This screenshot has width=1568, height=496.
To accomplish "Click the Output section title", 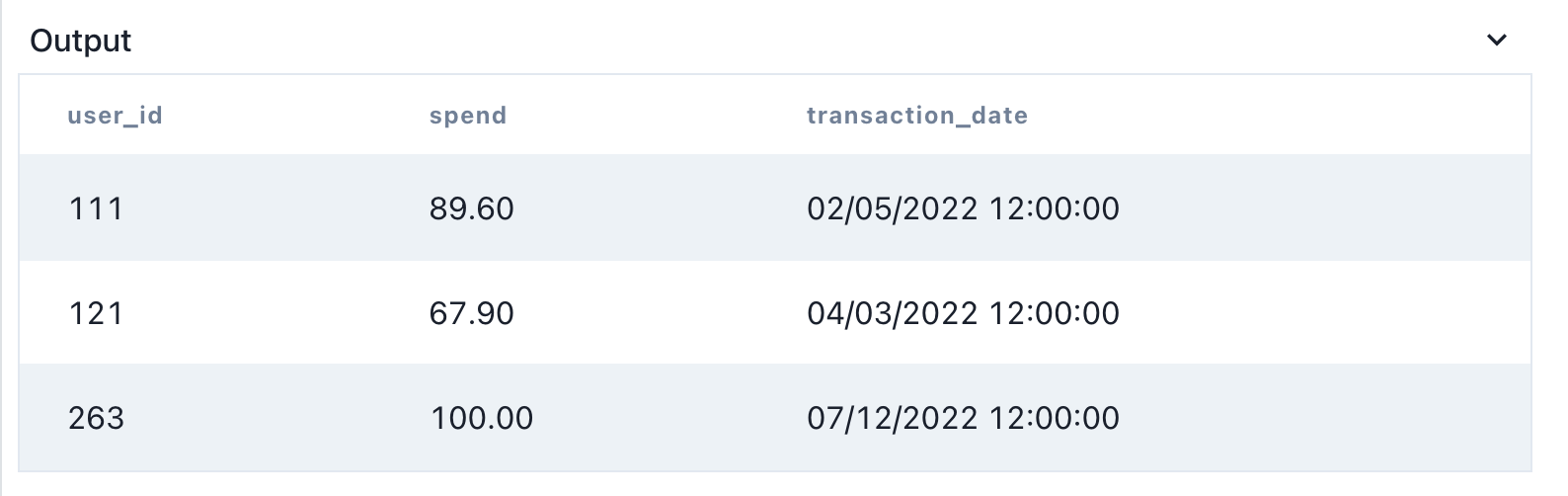I will pos(81,41).
